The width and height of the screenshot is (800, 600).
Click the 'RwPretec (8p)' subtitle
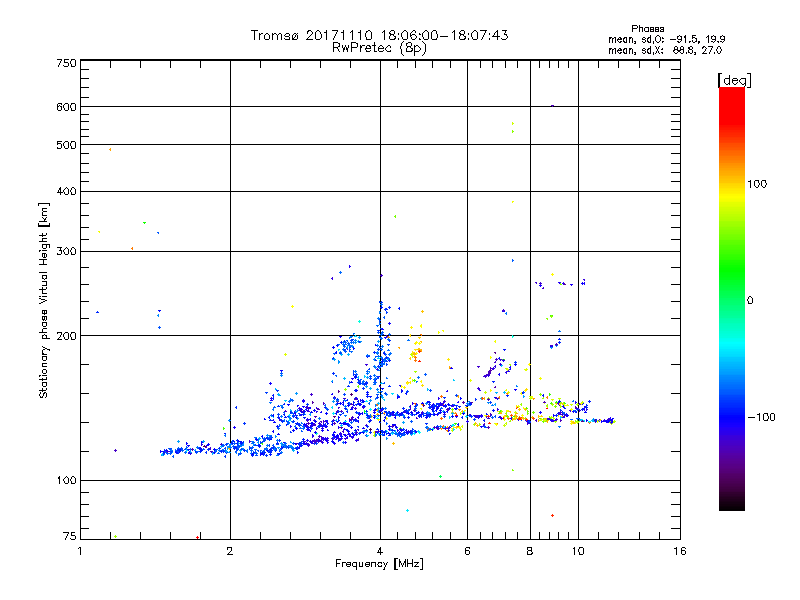pos(379,48)
